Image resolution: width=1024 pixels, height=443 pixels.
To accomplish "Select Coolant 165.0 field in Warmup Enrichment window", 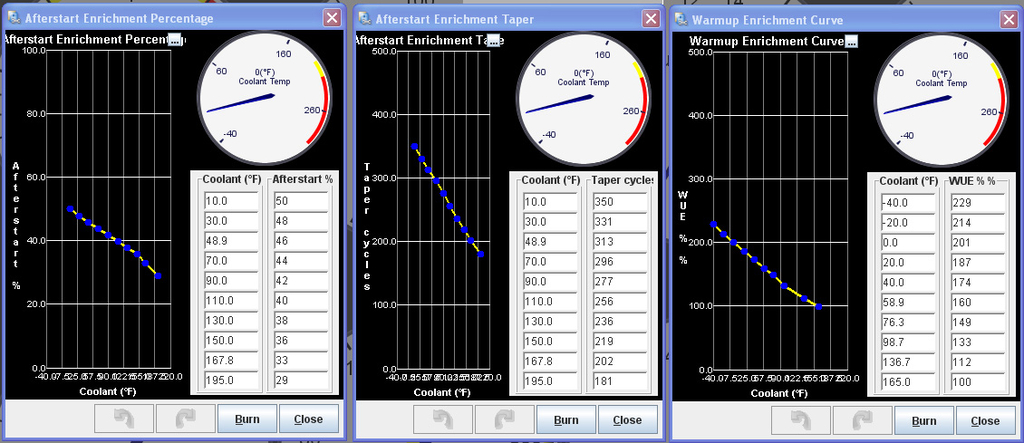I will [x=908, y=382].
